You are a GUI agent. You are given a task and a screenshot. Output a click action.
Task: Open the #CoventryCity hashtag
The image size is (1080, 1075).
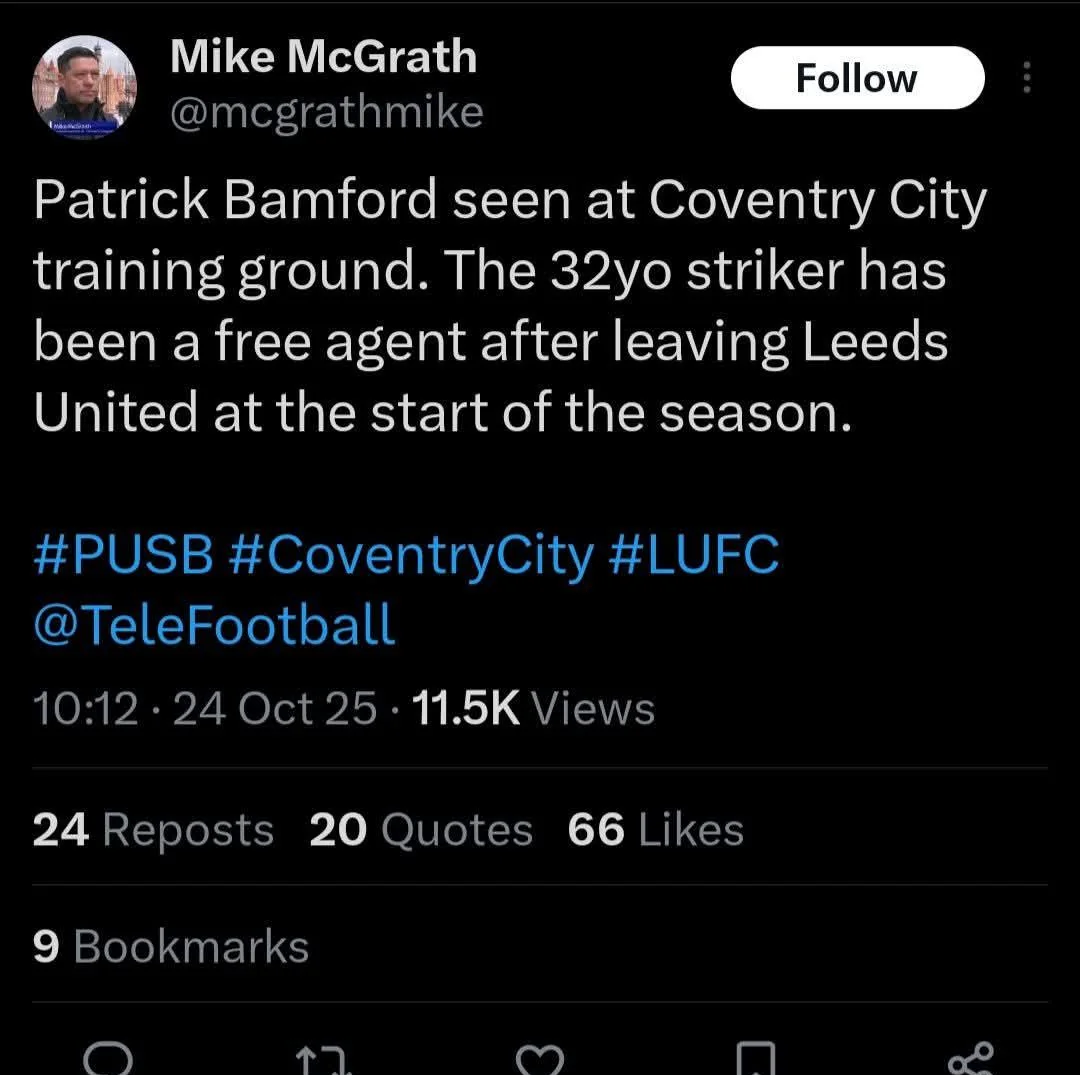click(x=411, y=556)
